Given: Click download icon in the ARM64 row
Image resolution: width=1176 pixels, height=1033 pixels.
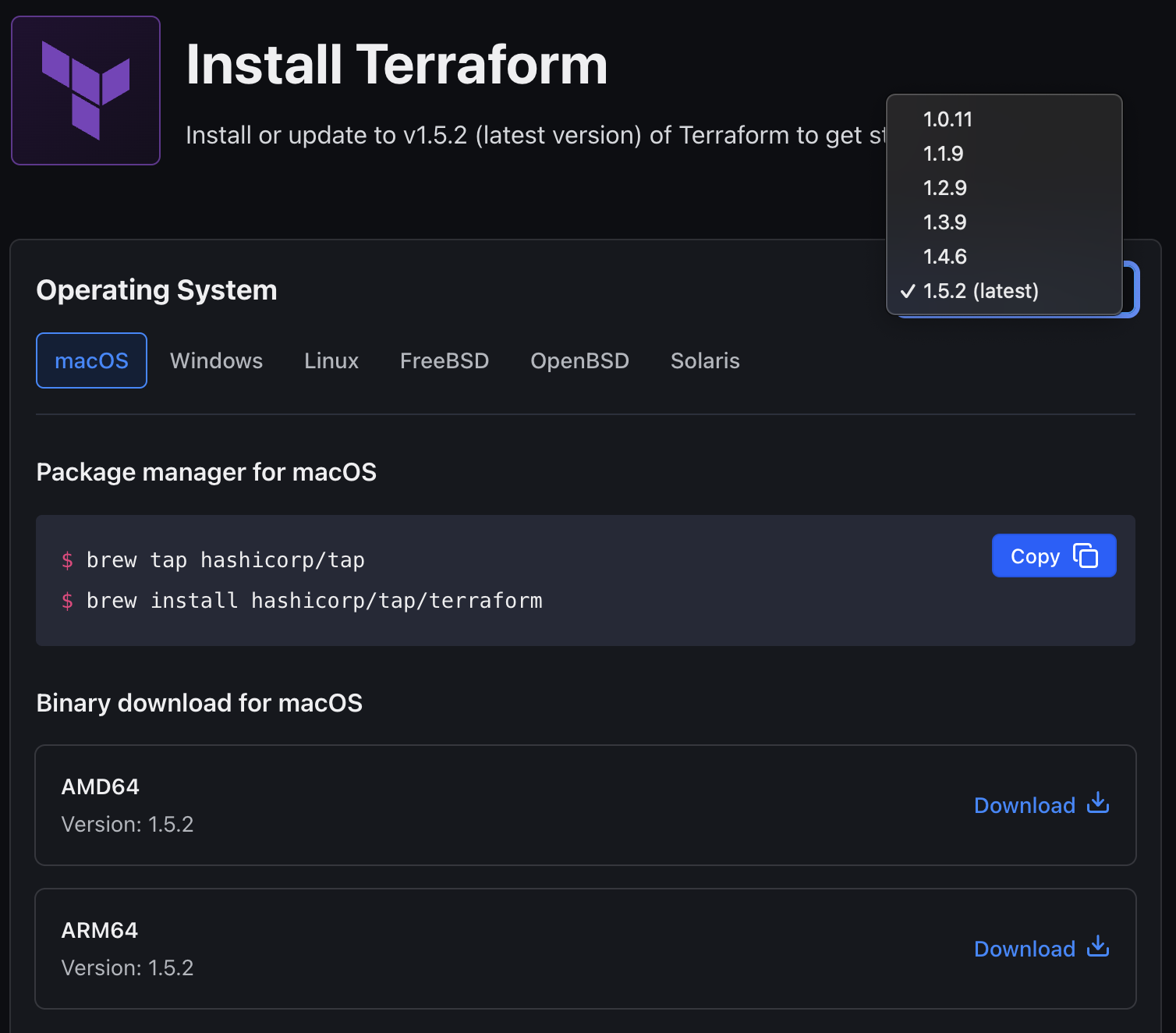Looking at the screenshot, I should [x=1098, y=946].
